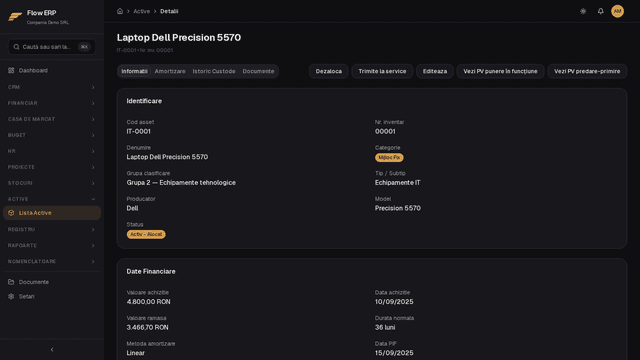Click Grupa 2 — Echipamente tehnologice text
640x360 pixels.
pyautogui.click(x=181, y=183)
